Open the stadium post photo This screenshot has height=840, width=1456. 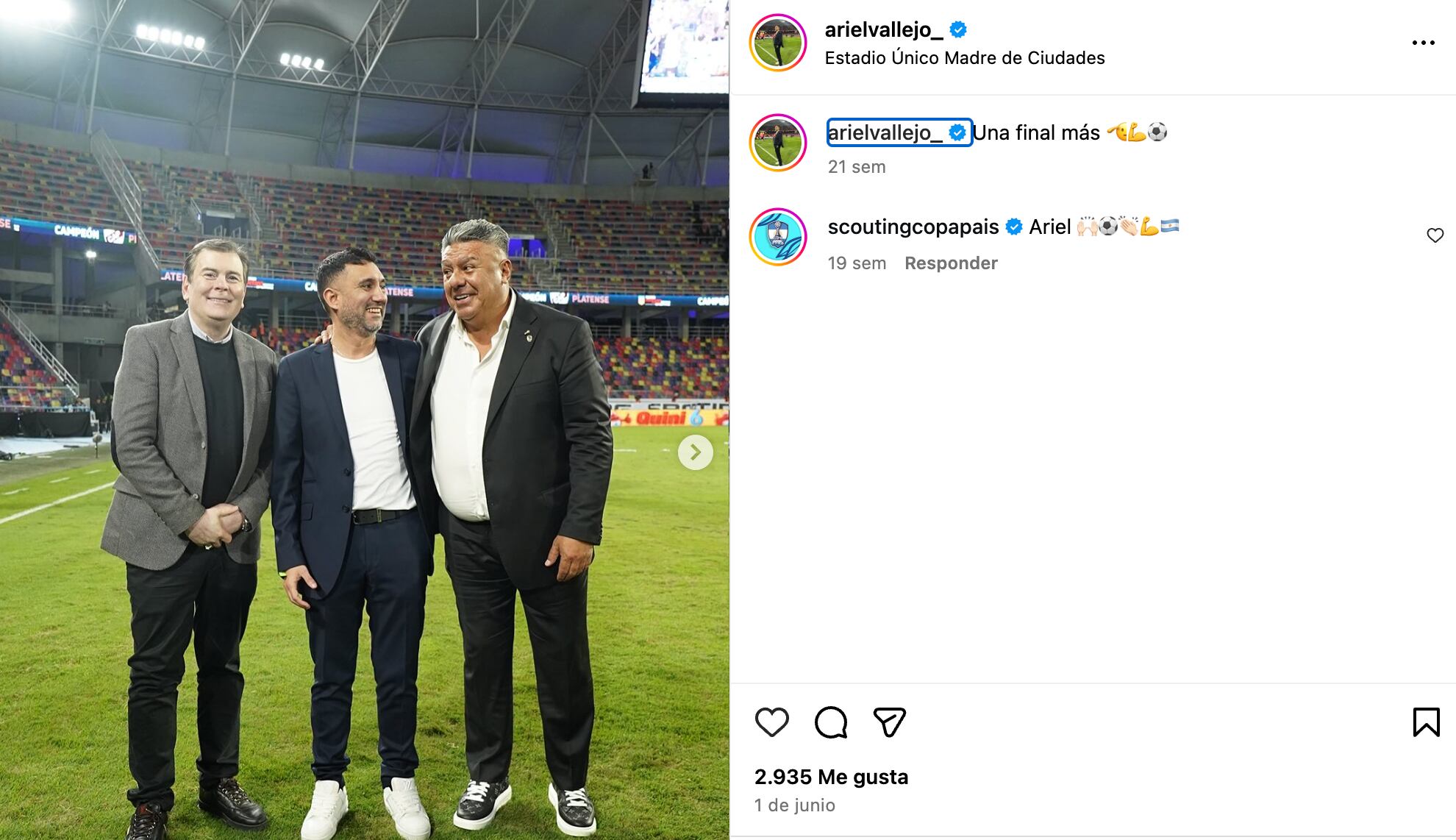[365, 420]
